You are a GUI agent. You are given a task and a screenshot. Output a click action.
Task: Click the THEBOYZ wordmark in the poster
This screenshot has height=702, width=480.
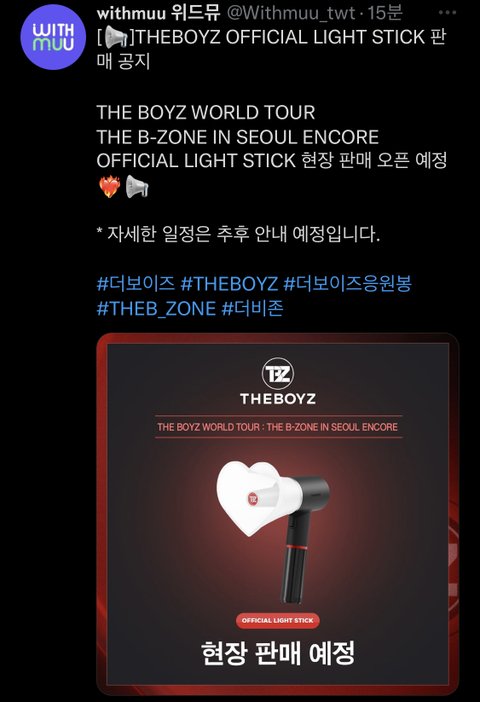(278, 398)
